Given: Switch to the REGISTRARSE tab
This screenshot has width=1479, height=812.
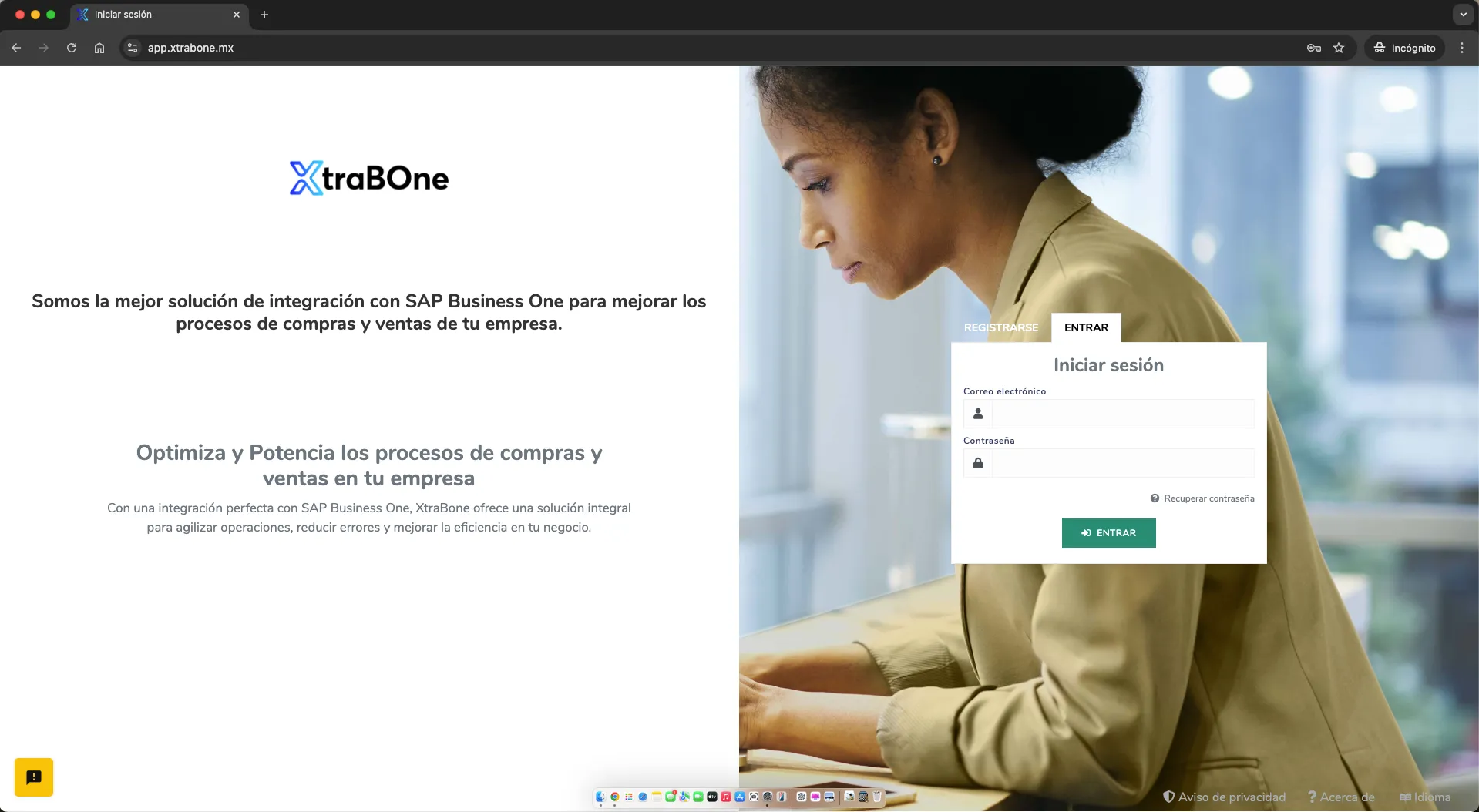Looking at the screenshot, I should [x=1000, y=327].
